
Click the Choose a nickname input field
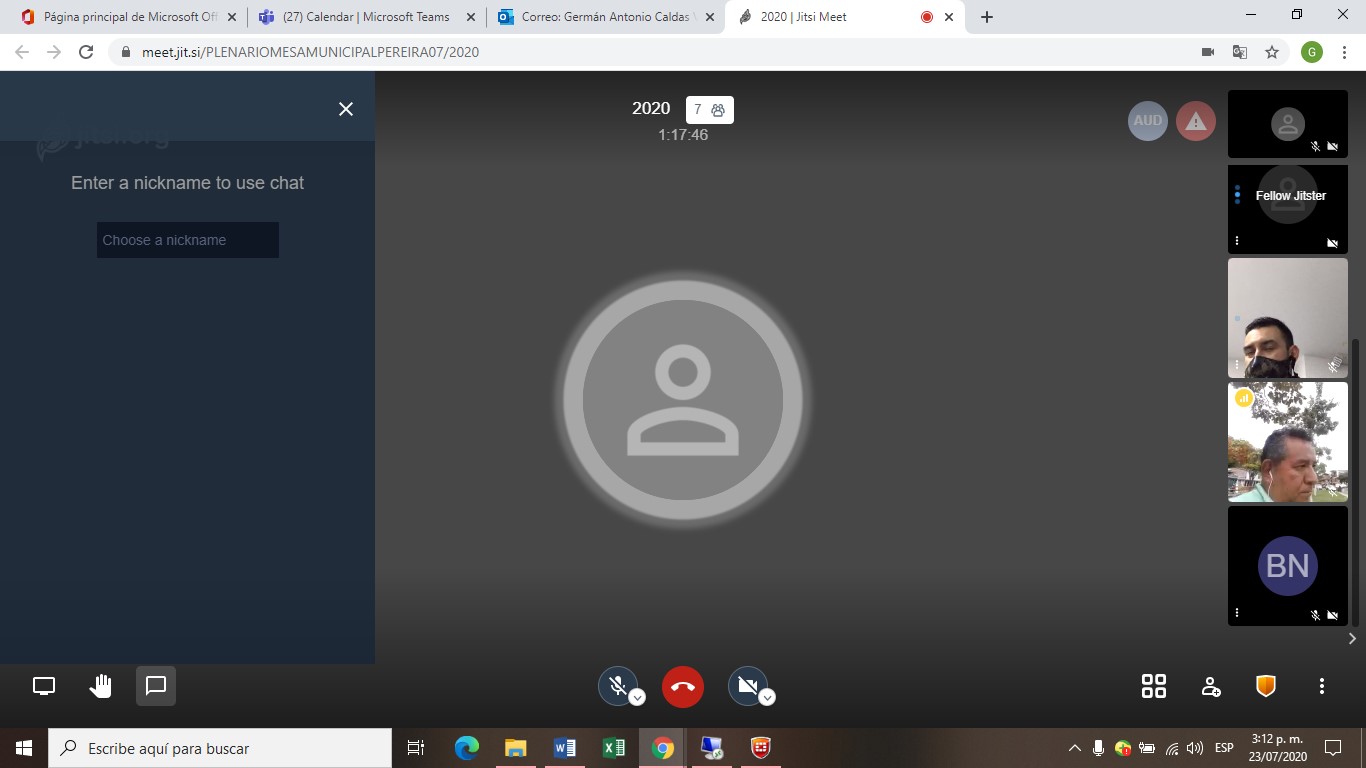tap(188, 240)
